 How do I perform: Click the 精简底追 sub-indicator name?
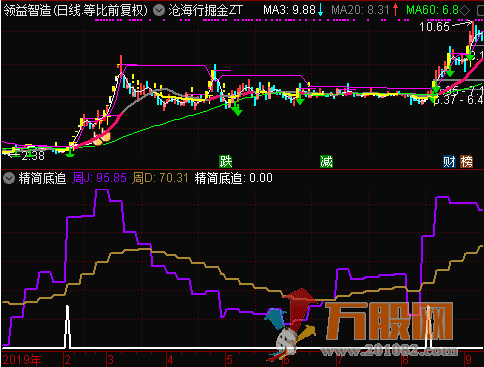(x=42, y=178)
